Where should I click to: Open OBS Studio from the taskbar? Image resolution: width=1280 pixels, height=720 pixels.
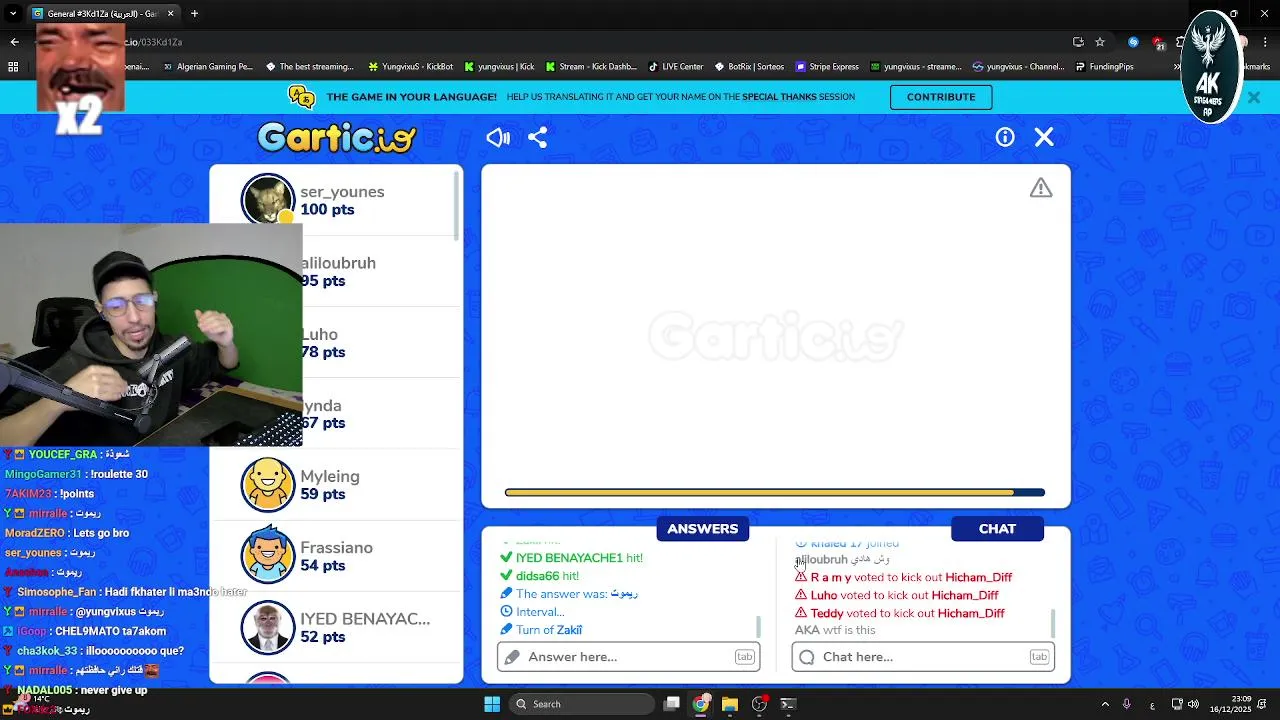pyautogui.click(x=759, y=704)
